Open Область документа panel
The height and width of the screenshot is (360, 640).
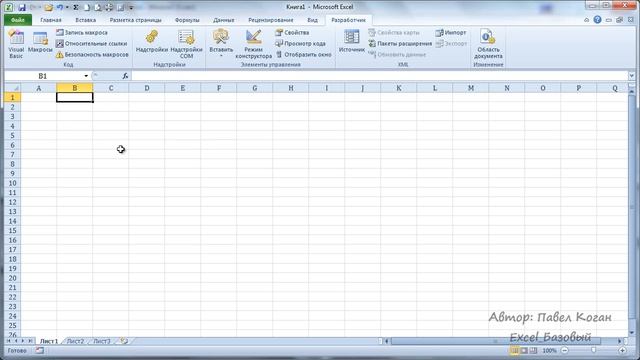[488, 44]
